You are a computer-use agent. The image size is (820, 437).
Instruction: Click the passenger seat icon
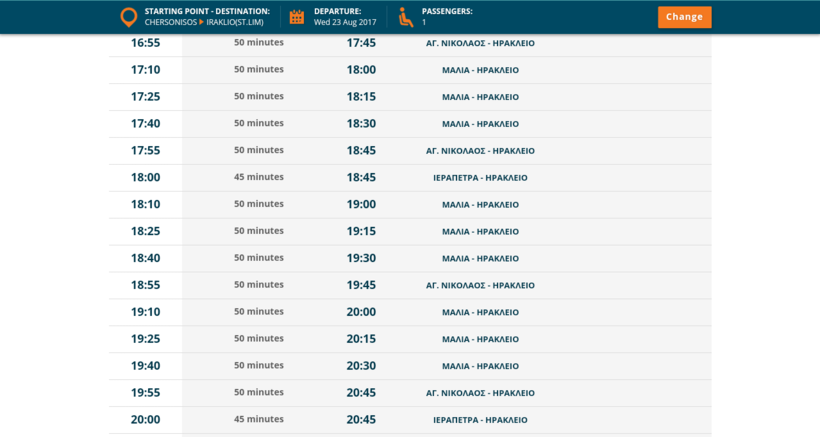[x=405, y=17]
